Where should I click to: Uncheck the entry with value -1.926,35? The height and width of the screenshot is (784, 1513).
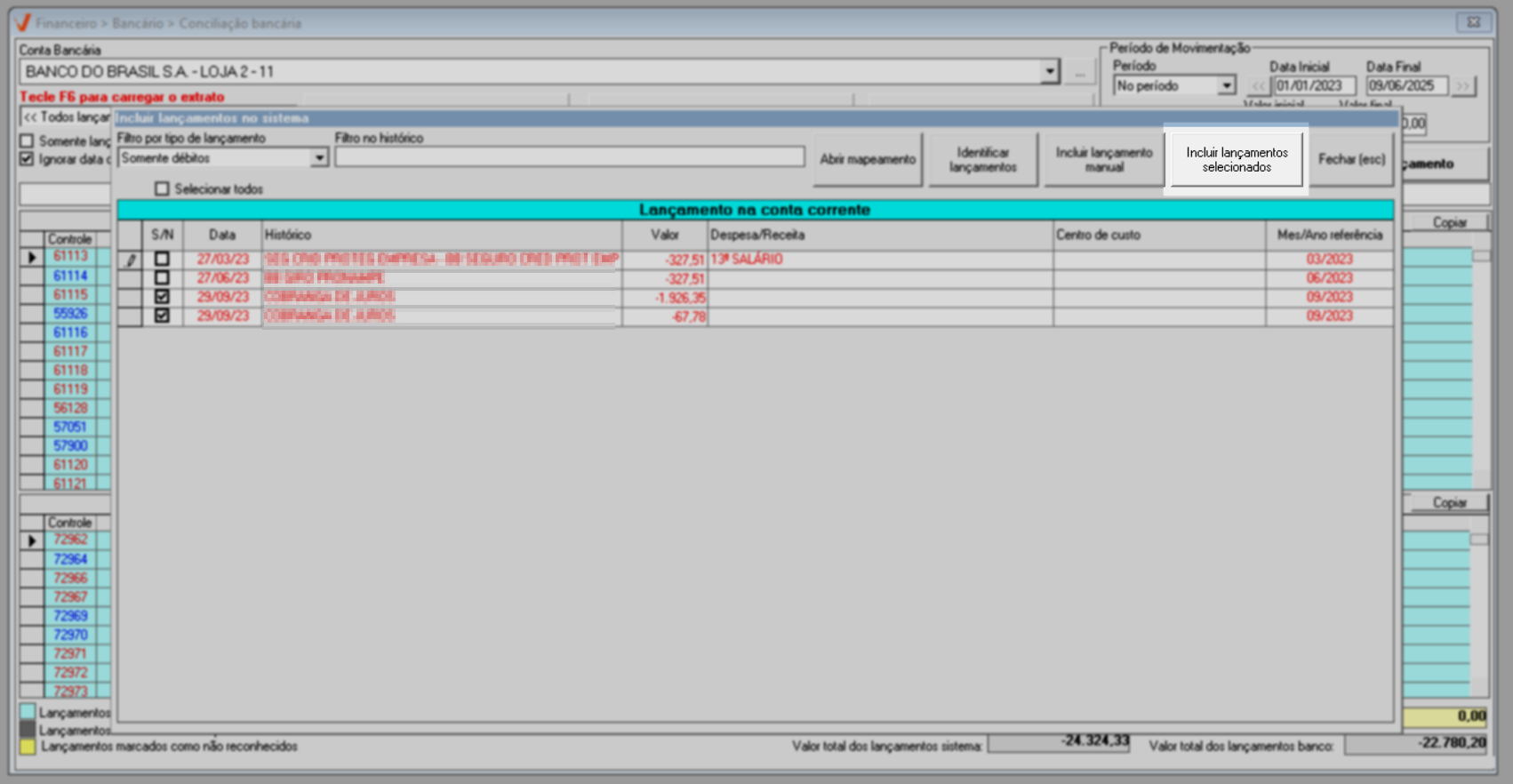[x=162, y=296]
